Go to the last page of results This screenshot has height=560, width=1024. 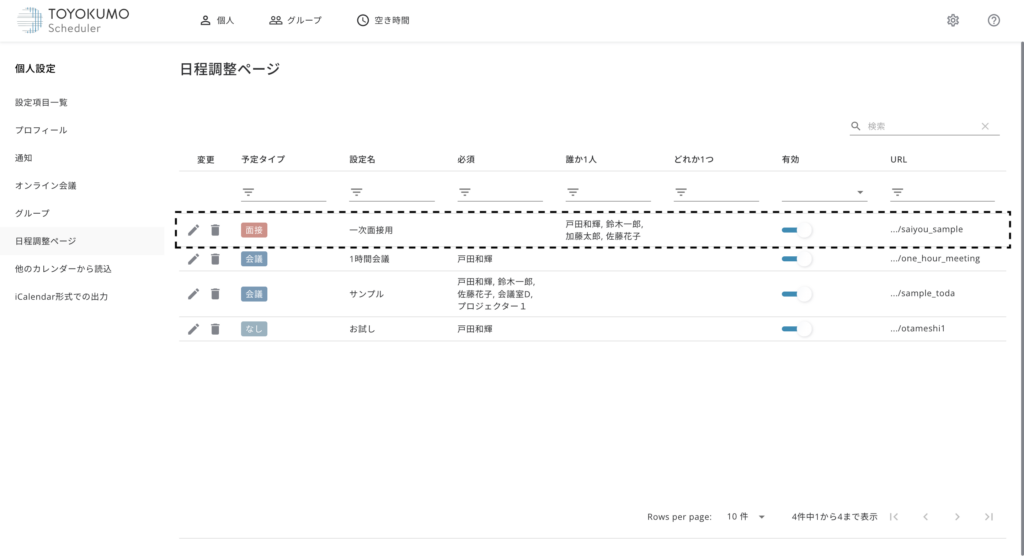[989, 517]
